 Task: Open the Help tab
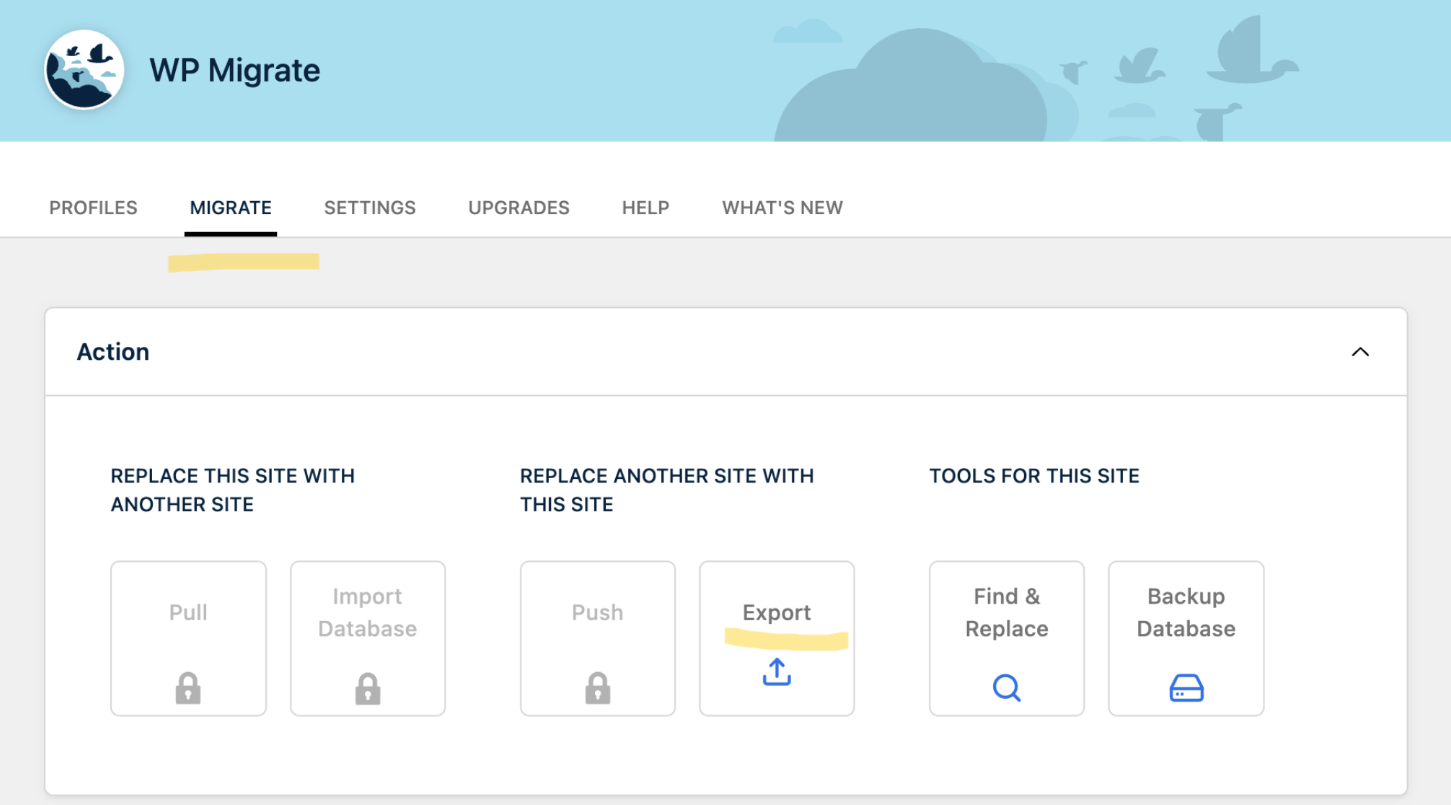(x=646, y=208)
